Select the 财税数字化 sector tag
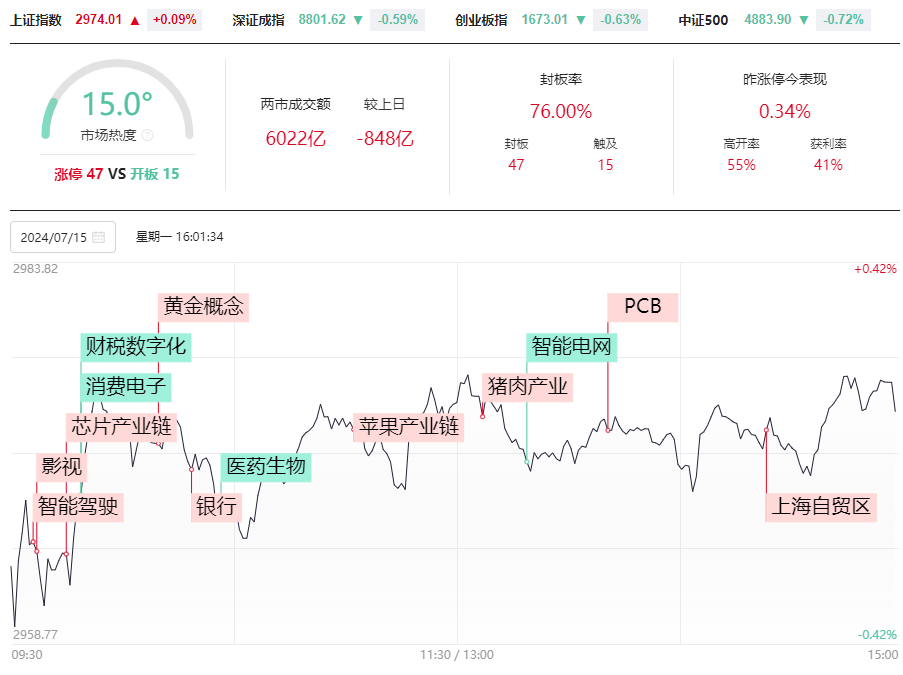903x675 pixels. pyautogui.click(x=135, y=347)
